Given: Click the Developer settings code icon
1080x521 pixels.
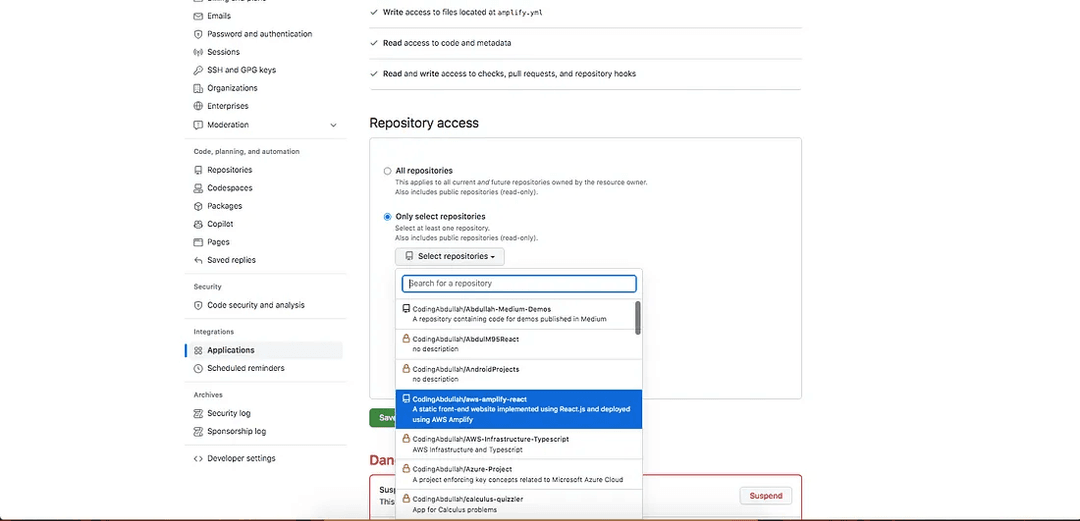Looking at the screenshot, I should 198,458.
